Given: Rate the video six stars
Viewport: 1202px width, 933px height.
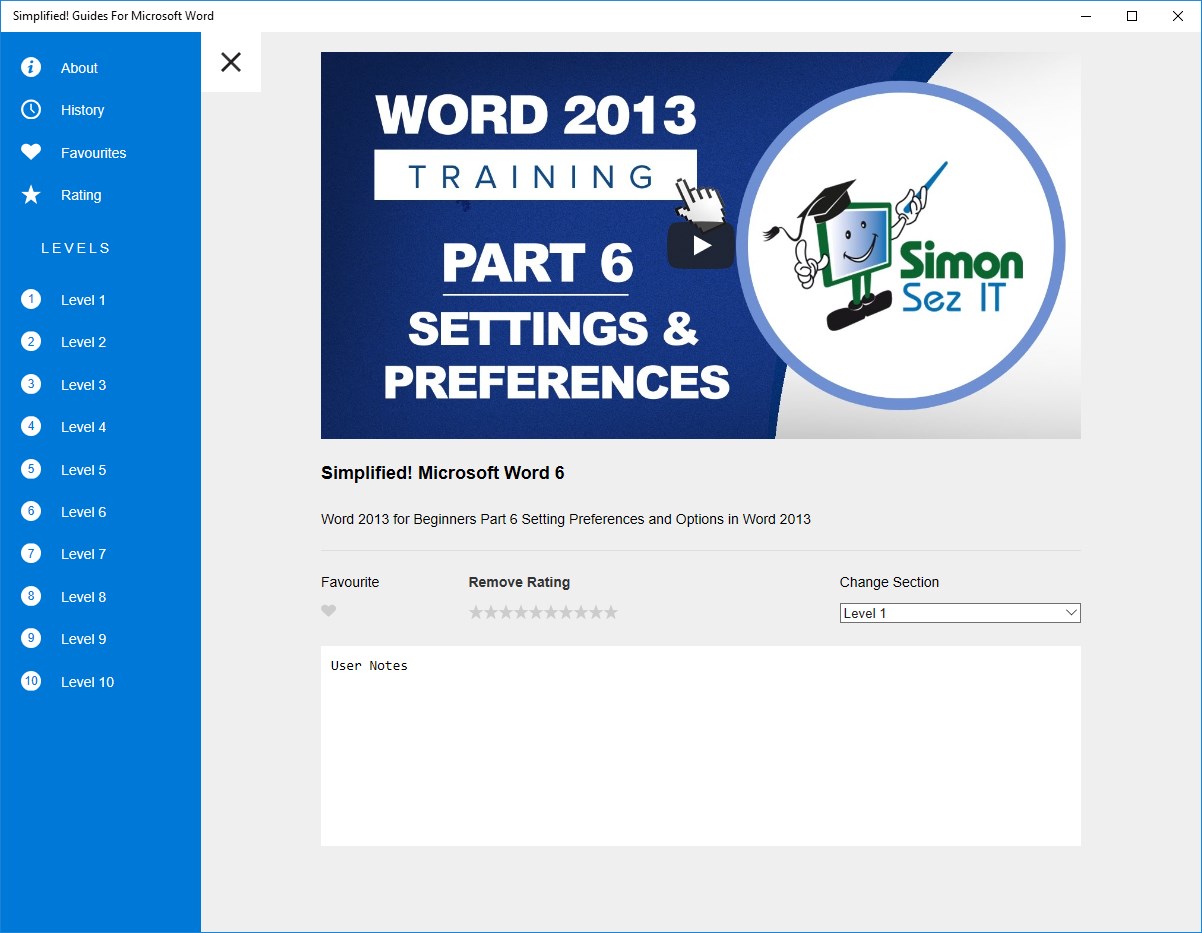Looking at the screenshot, I should (x=551, y=612).
